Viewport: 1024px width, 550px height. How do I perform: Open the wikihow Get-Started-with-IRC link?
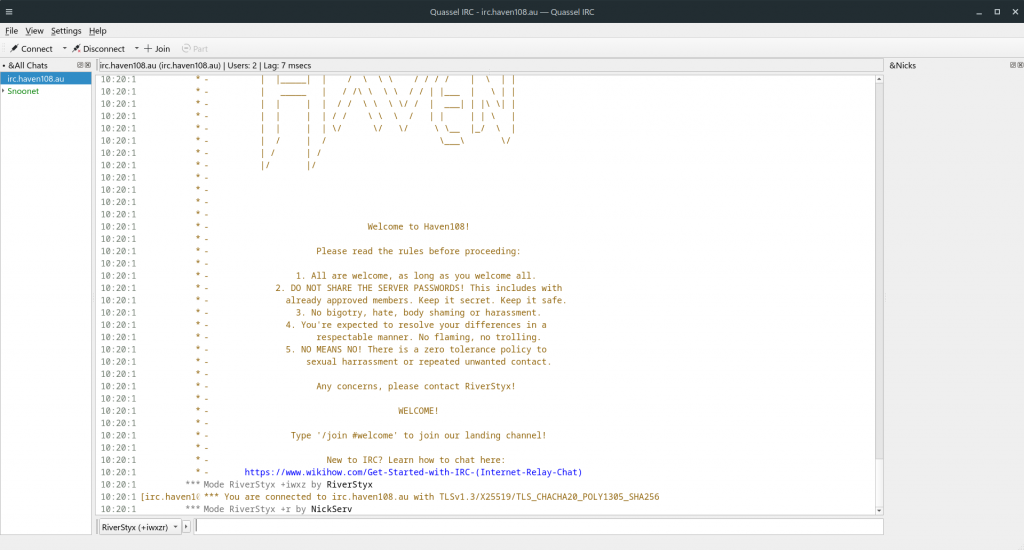[x=413, y=472]
